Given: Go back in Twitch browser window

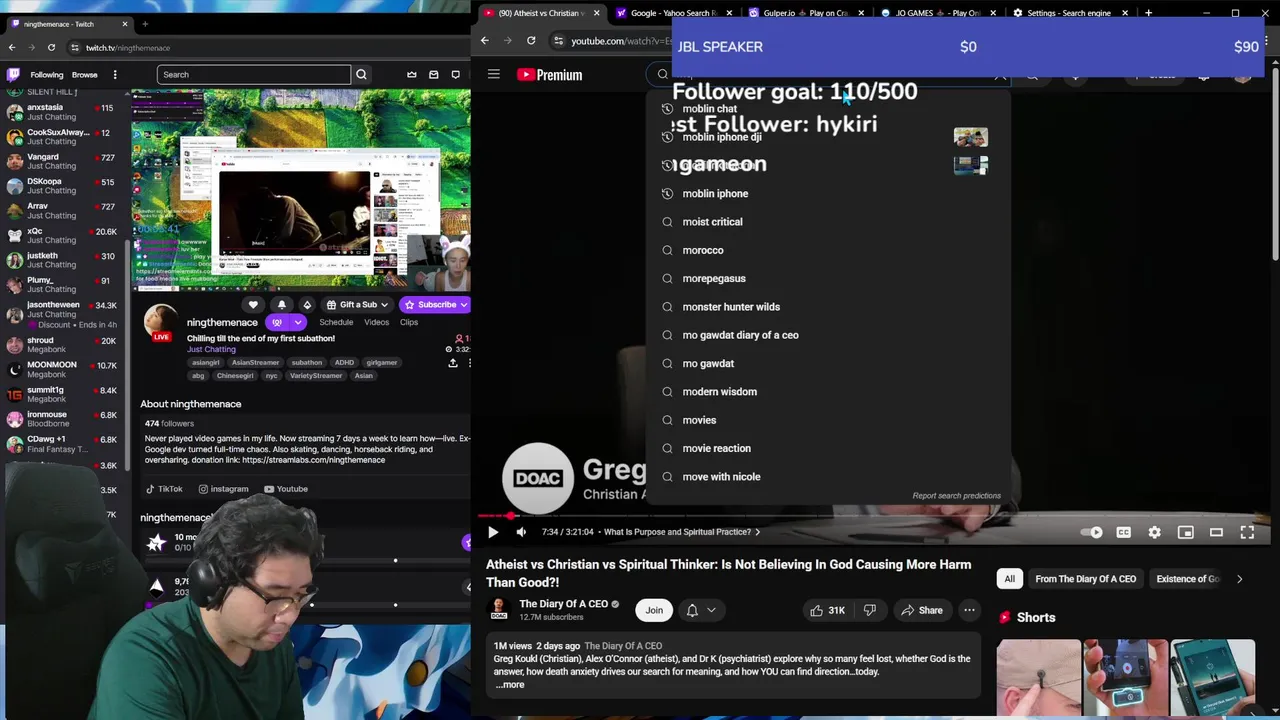Looking at the screenshot, I should [x=12, y=47].
